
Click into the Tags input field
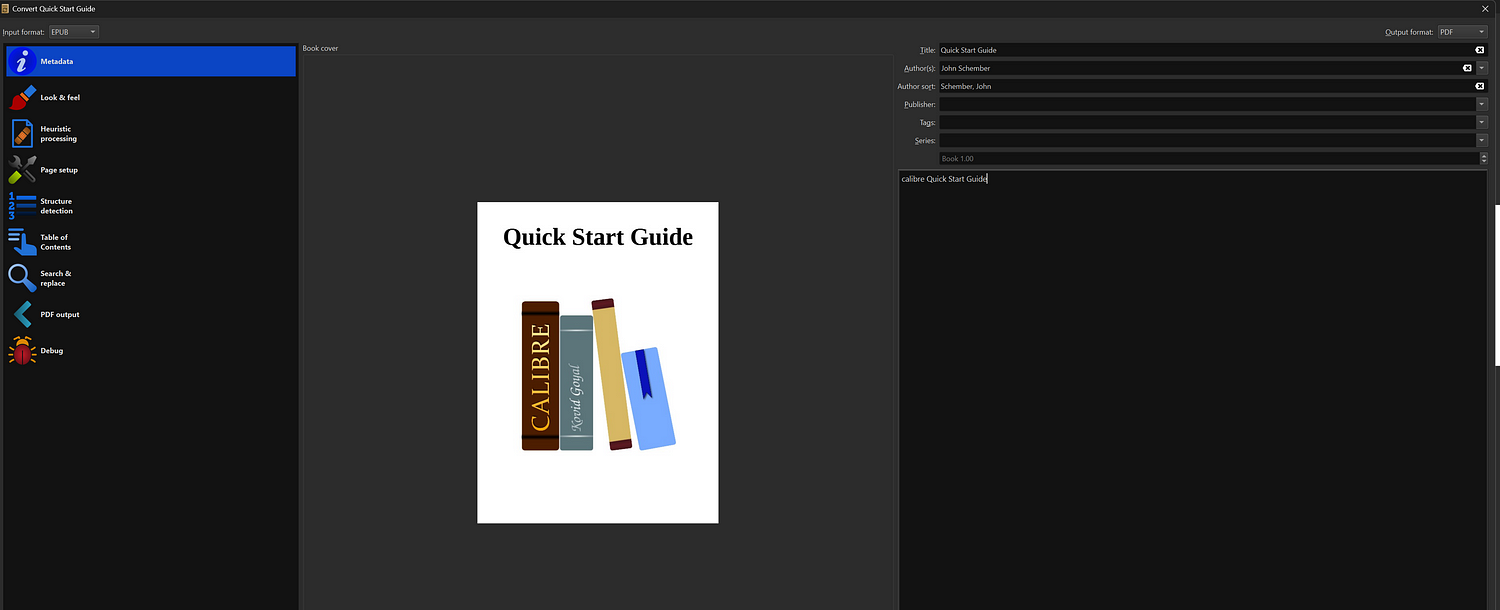tap(1207, 122)
